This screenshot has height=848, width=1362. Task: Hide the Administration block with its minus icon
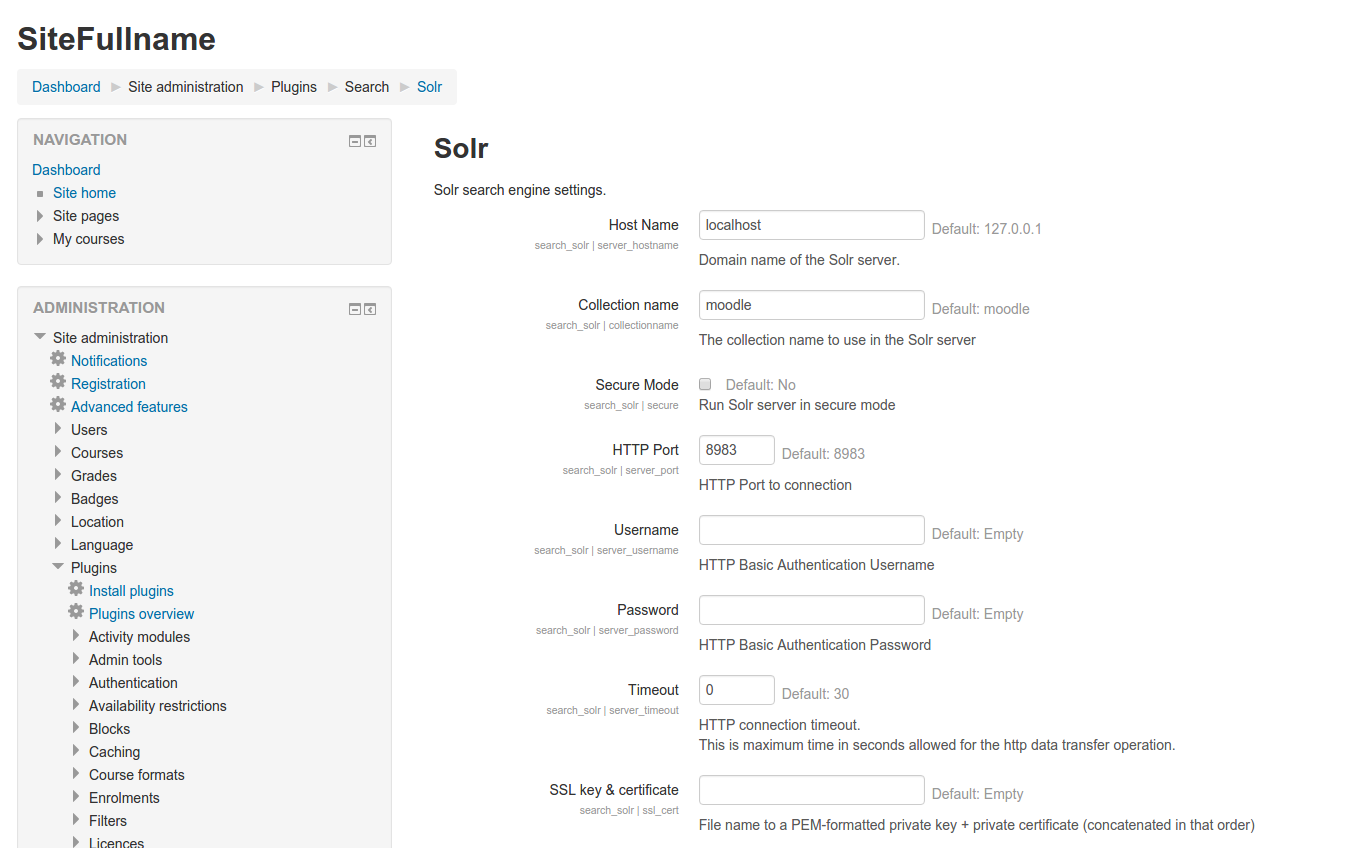tap(354, 309)
